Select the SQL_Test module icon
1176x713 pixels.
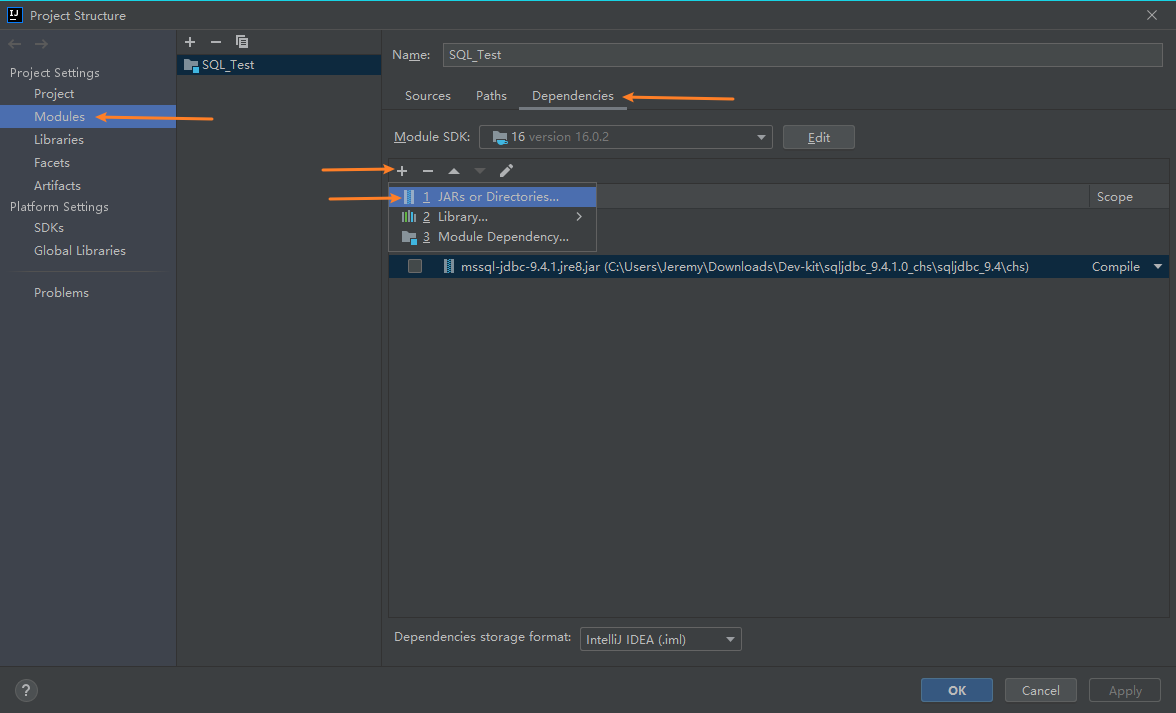191,64
